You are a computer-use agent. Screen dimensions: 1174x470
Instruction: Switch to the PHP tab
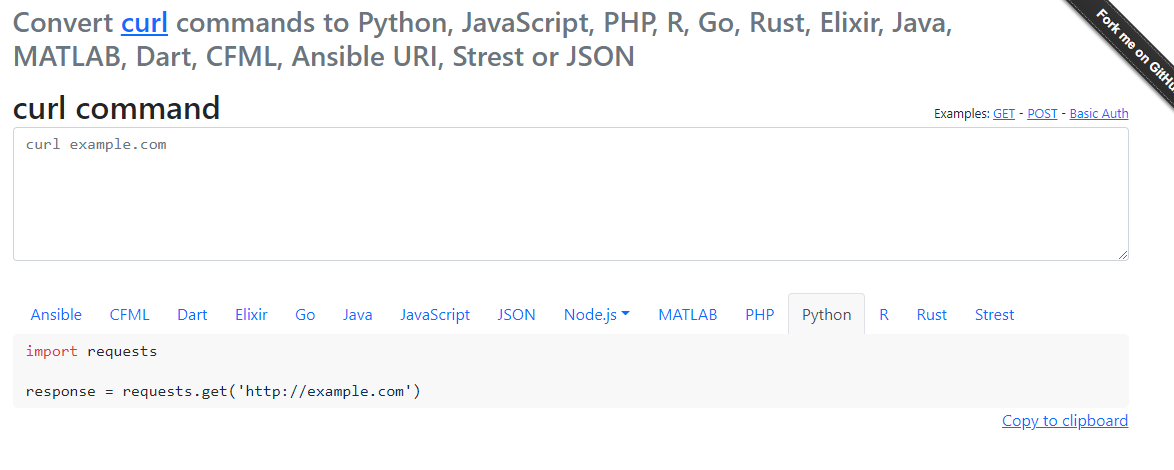coord(759,314)
